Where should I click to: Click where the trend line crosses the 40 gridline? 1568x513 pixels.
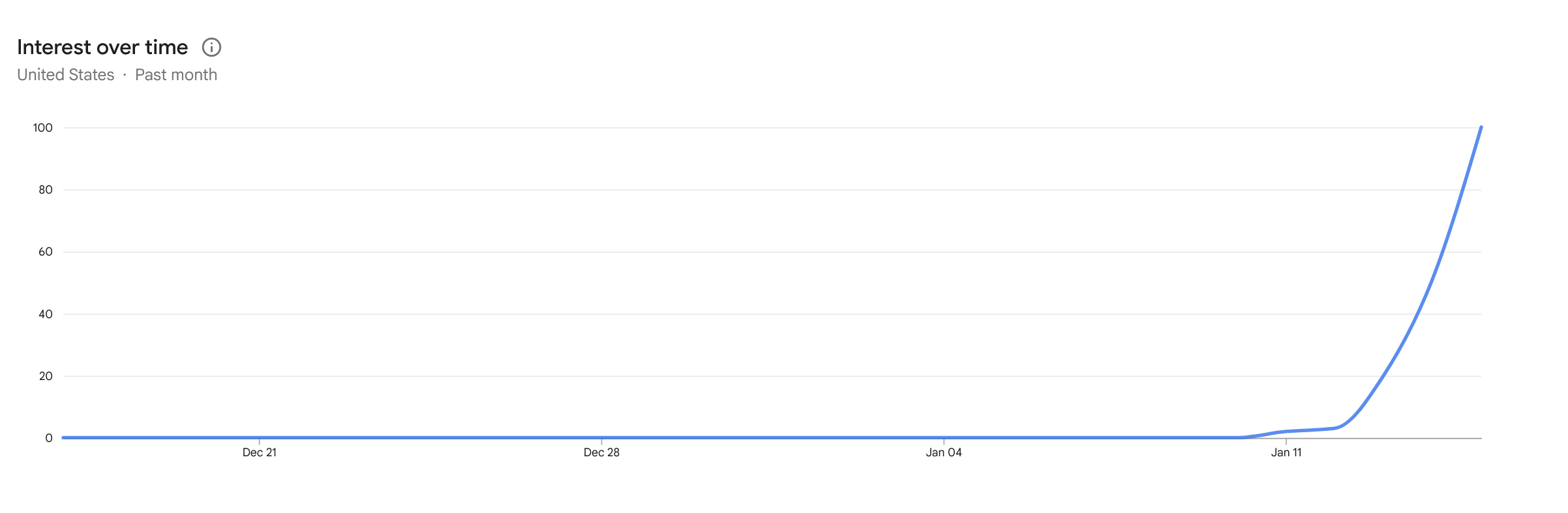click(1418, 314)
